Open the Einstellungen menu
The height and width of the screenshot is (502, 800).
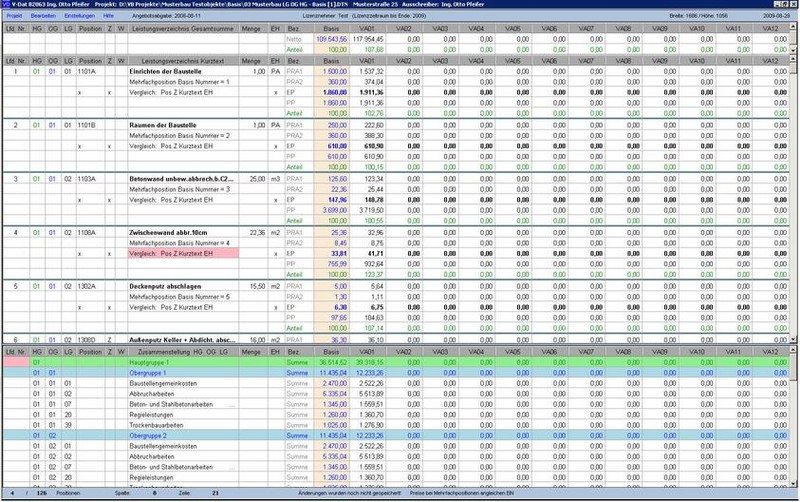(x=80, y=17)
